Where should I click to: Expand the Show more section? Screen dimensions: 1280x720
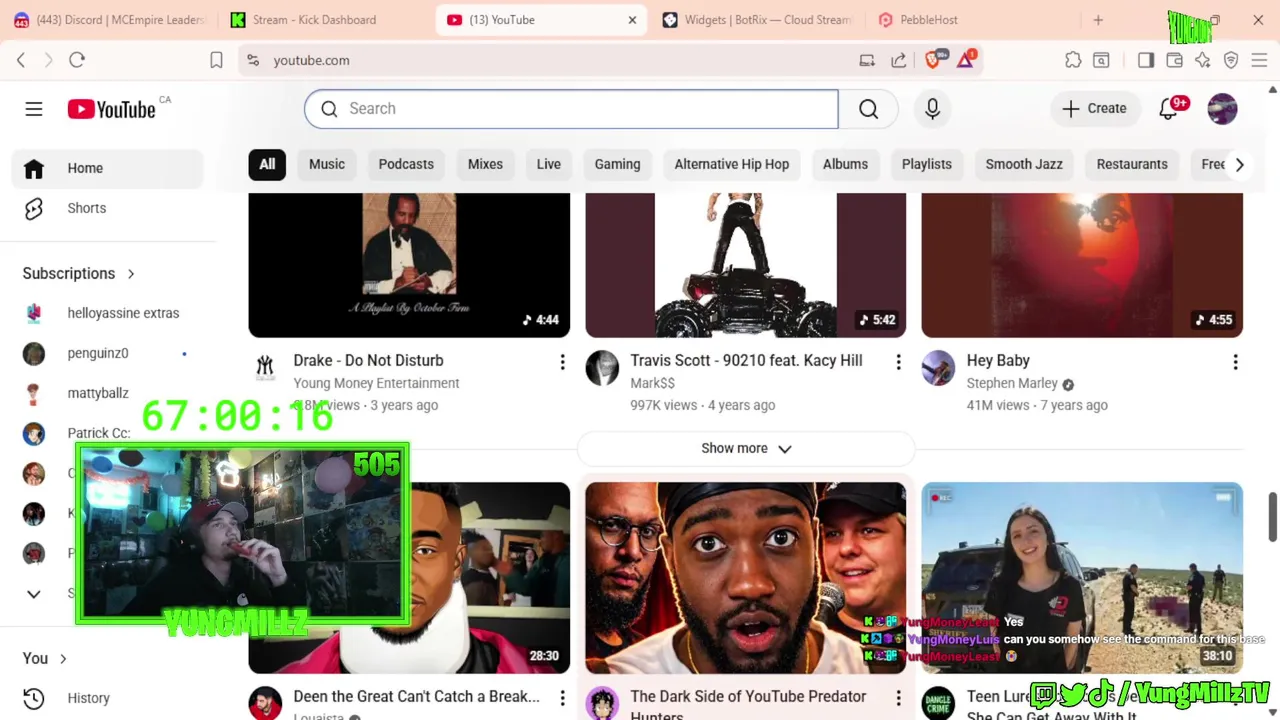746,448
